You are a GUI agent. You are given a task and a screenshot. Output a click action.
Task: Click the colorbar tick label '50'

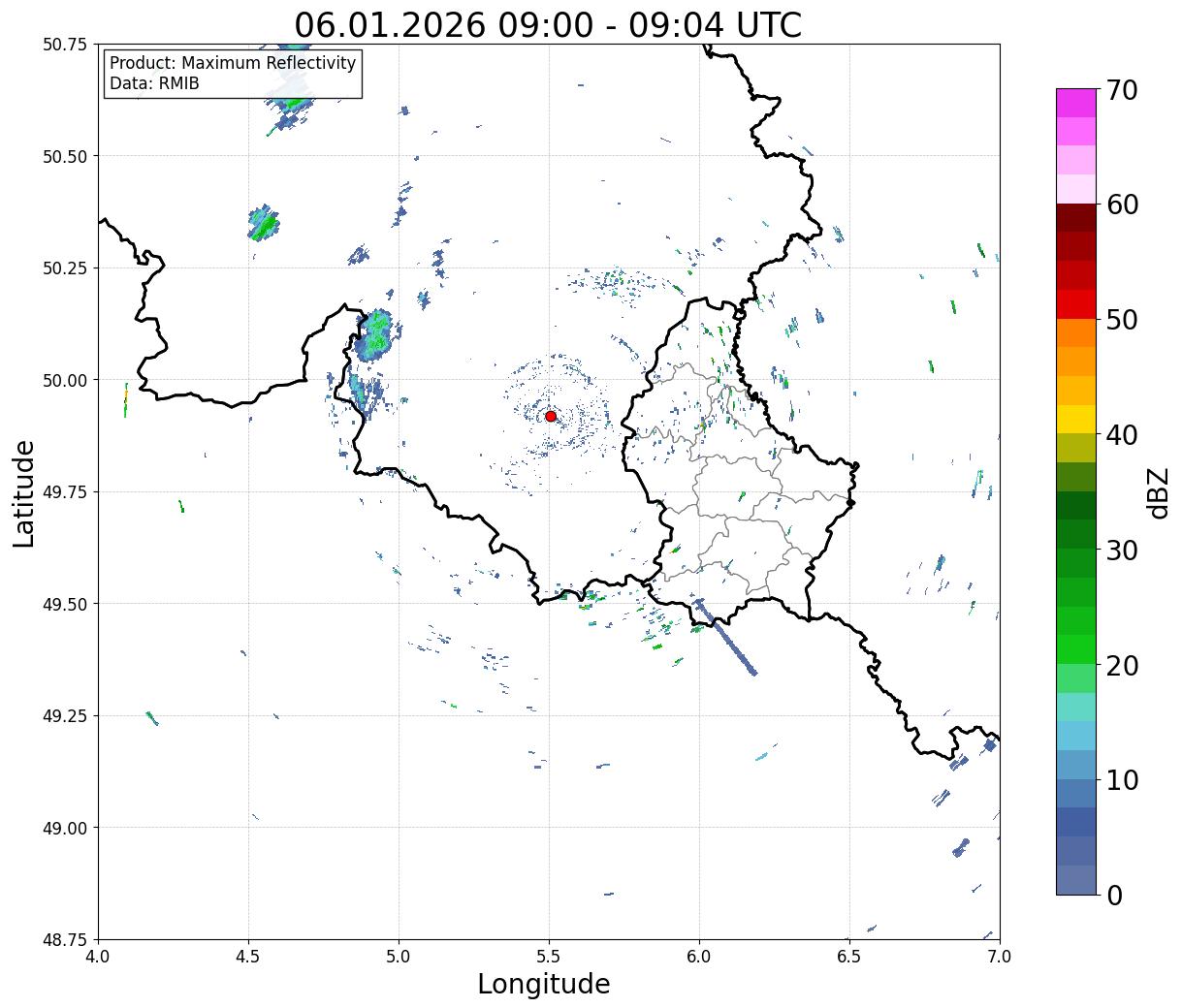1122,320
